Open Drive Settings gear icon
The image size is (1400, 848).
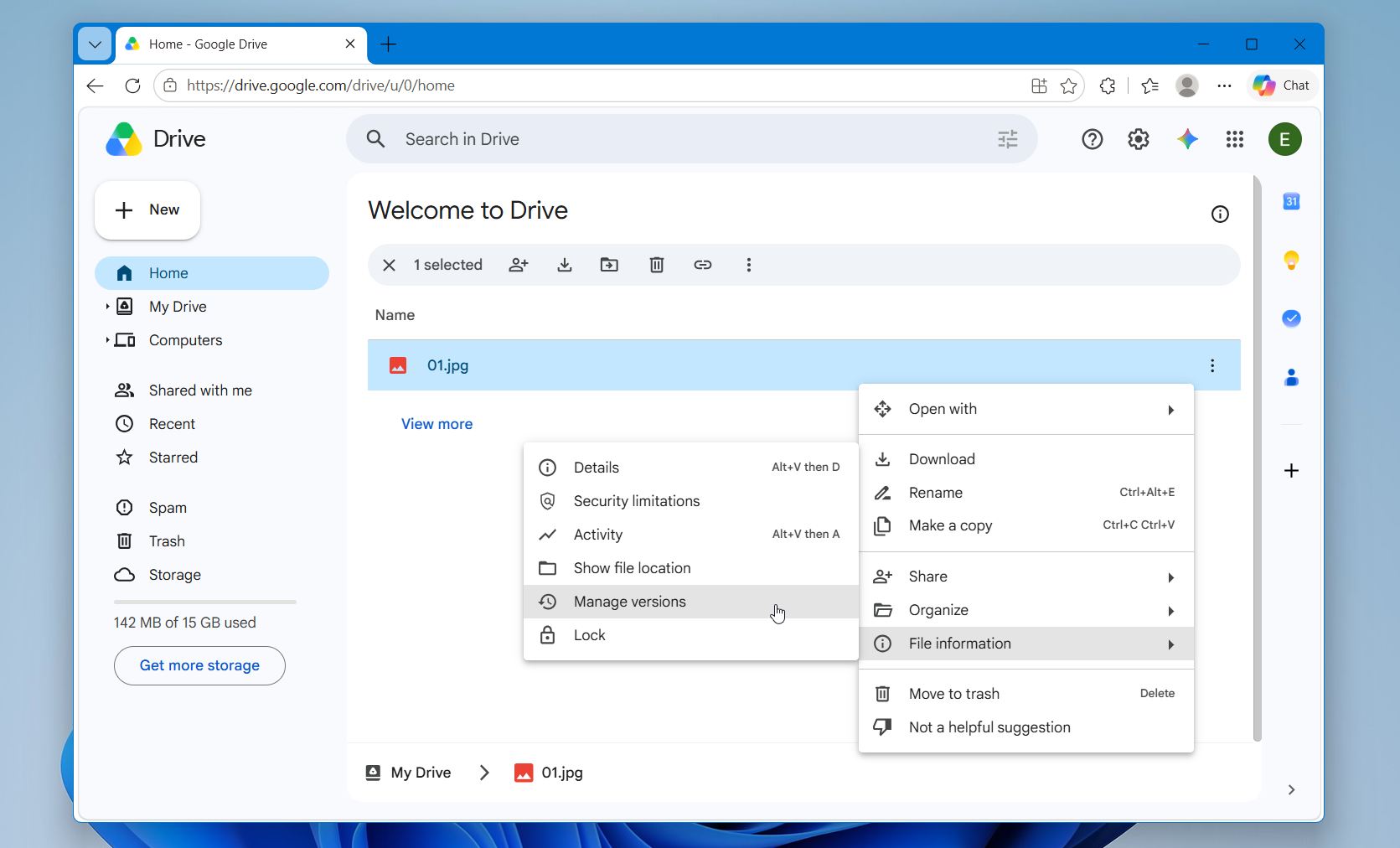[1139, 139]
